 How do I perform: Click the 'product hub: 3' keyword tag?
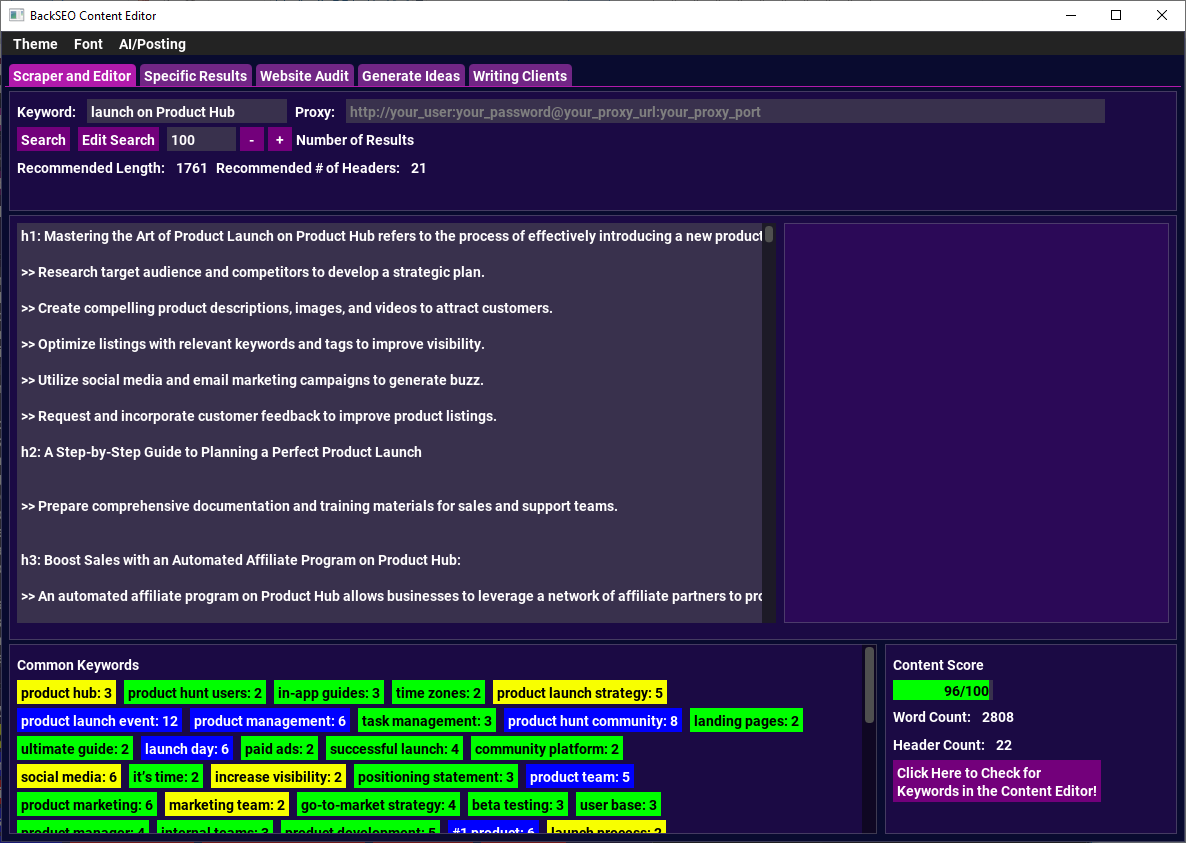click(x=67, y=693)
